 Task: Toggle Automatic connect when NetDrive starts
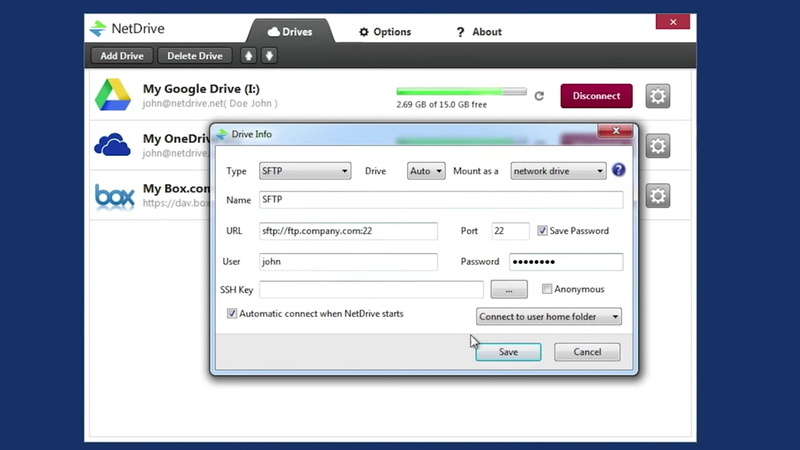point(232,313)
